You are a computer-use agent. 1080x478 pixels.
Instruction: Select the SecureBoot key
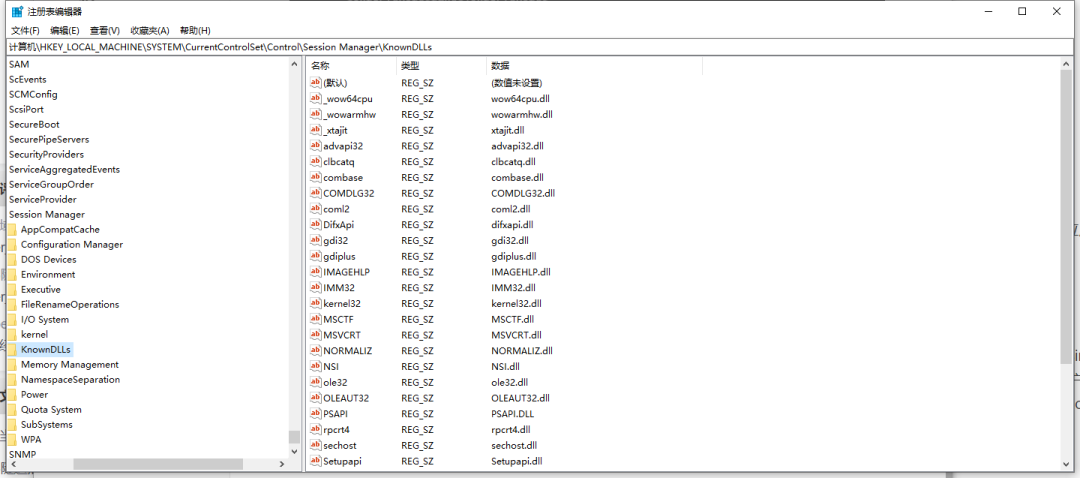pyautogui.click(x=34, y=124)
